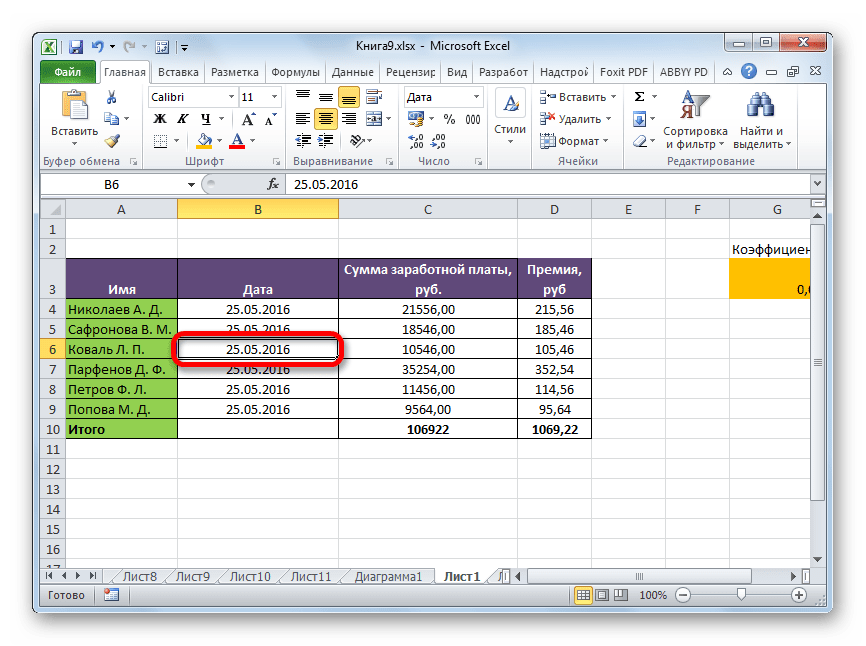Click the AutoSum sigma icon
Image resolution: width=866 pixels, height=646 pixels.
(639, 97)
